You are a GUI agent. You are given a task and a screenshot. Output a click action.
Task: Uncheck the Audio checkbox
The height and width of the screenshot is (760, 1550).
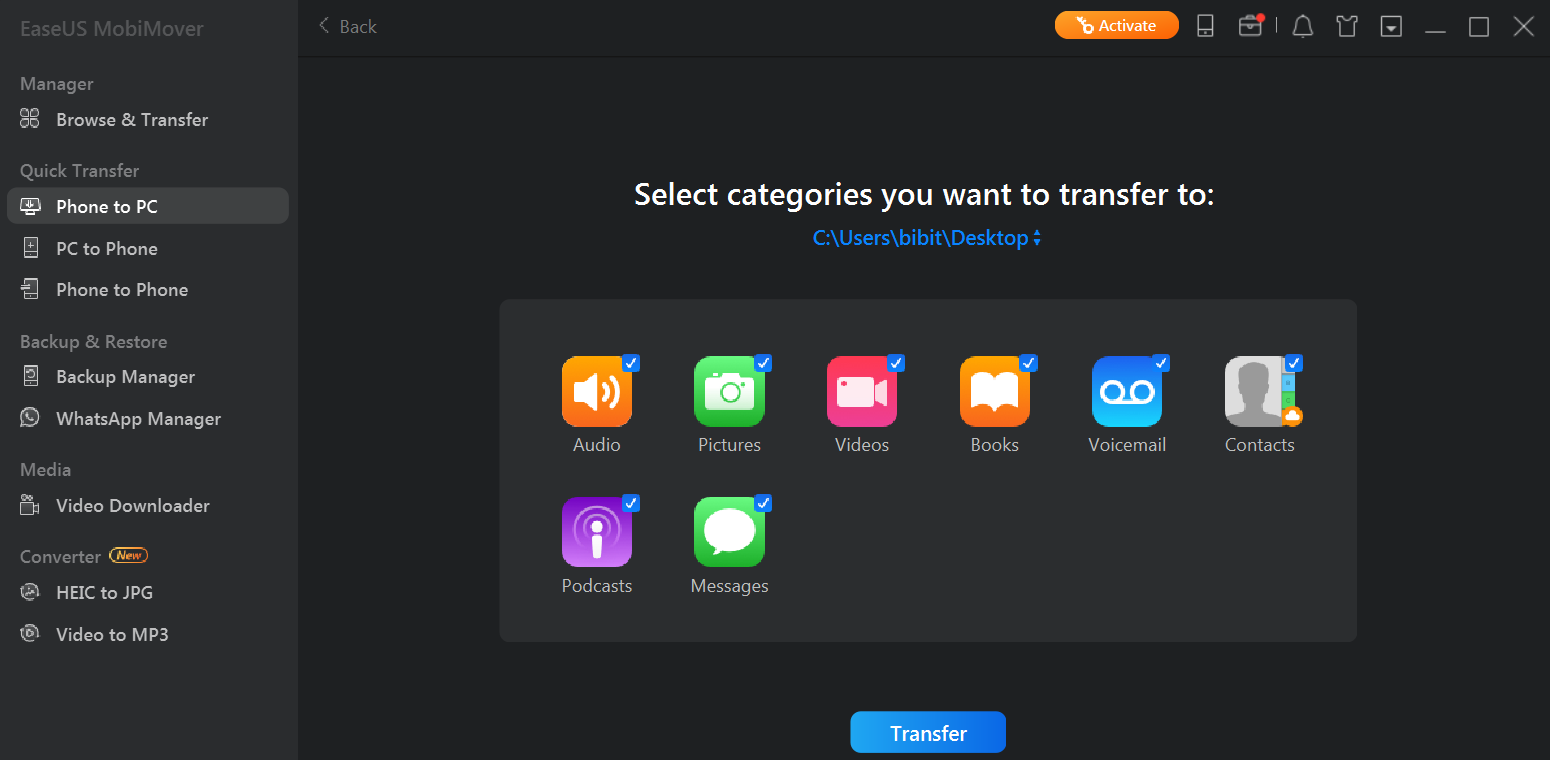[631, 363]
